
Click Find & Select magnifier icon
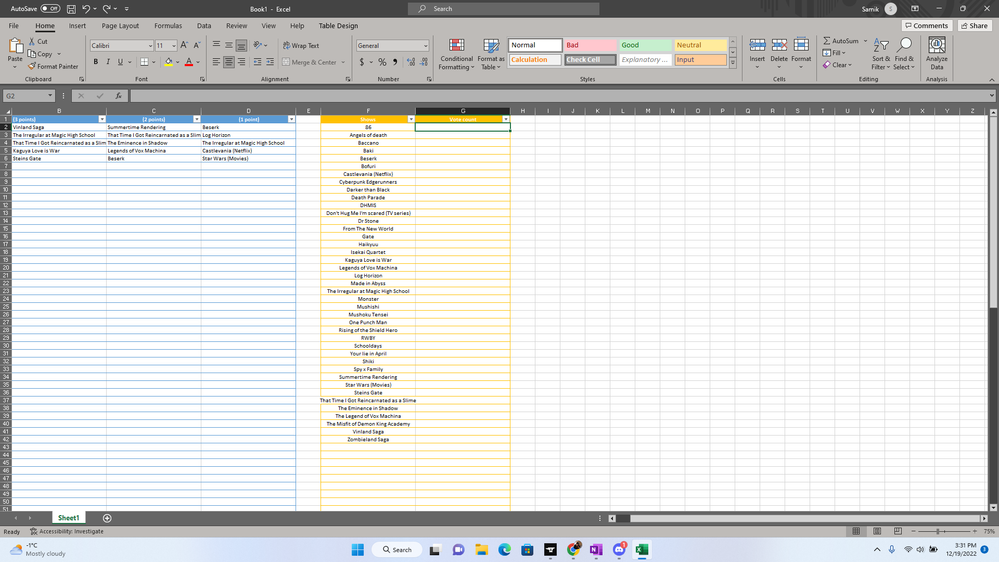click(903, 45)
